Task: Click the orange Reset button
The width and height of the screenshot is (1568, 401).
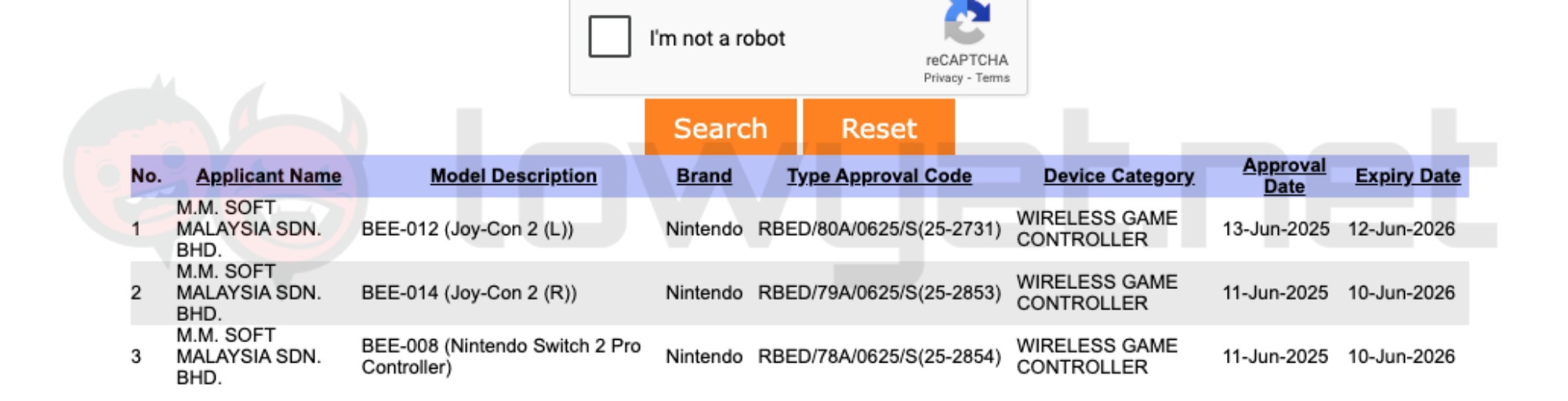Action: click(879, 127)
